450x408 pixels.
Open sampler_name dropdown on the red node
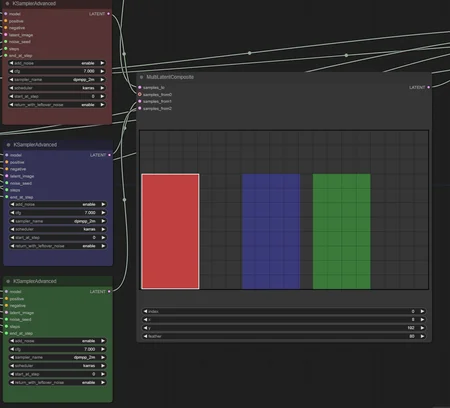[57, 80]
